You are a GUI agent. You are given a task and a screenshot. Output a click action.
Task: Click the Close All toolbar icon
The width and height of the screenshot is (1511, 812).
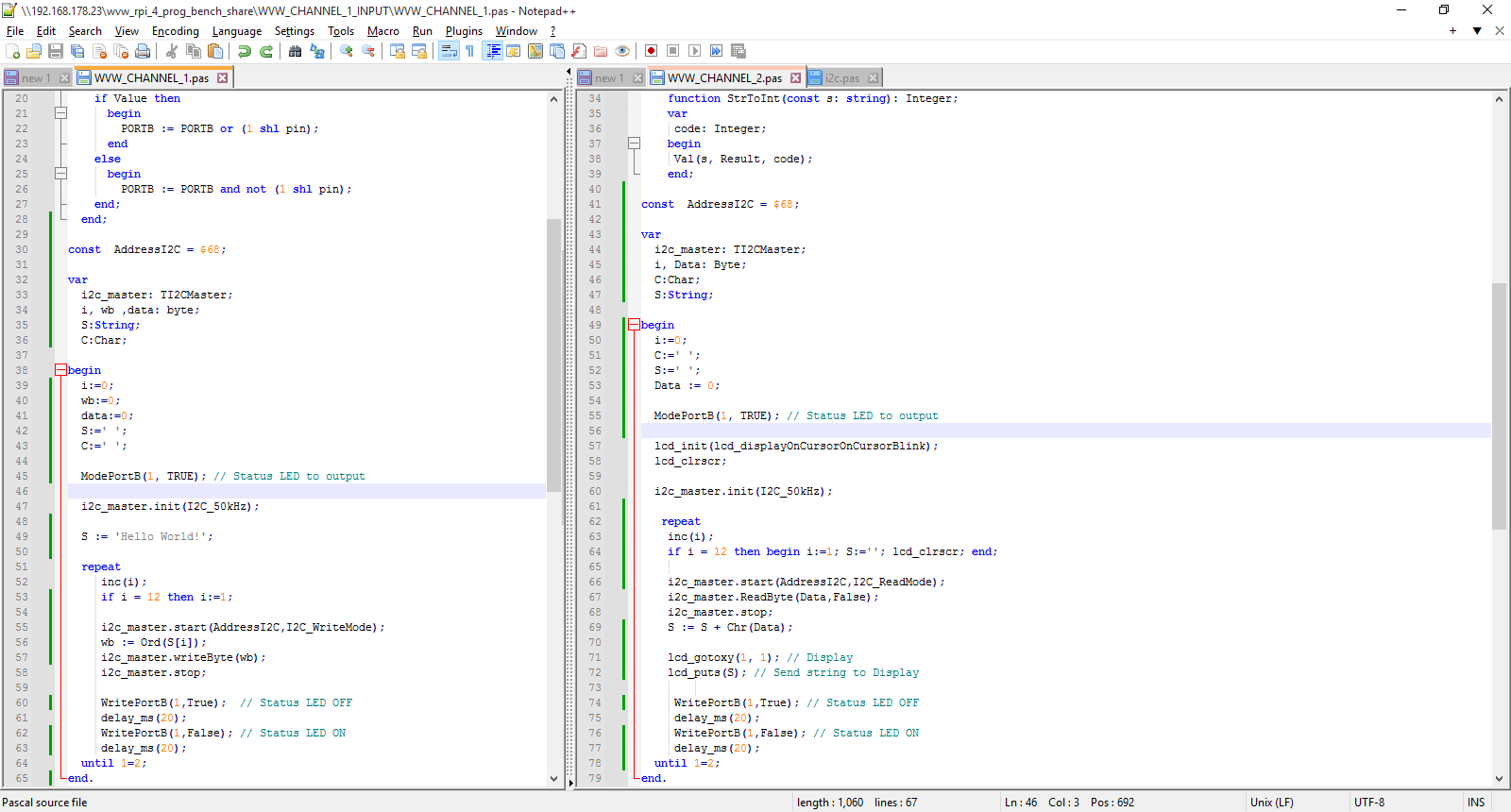[122, 51]
